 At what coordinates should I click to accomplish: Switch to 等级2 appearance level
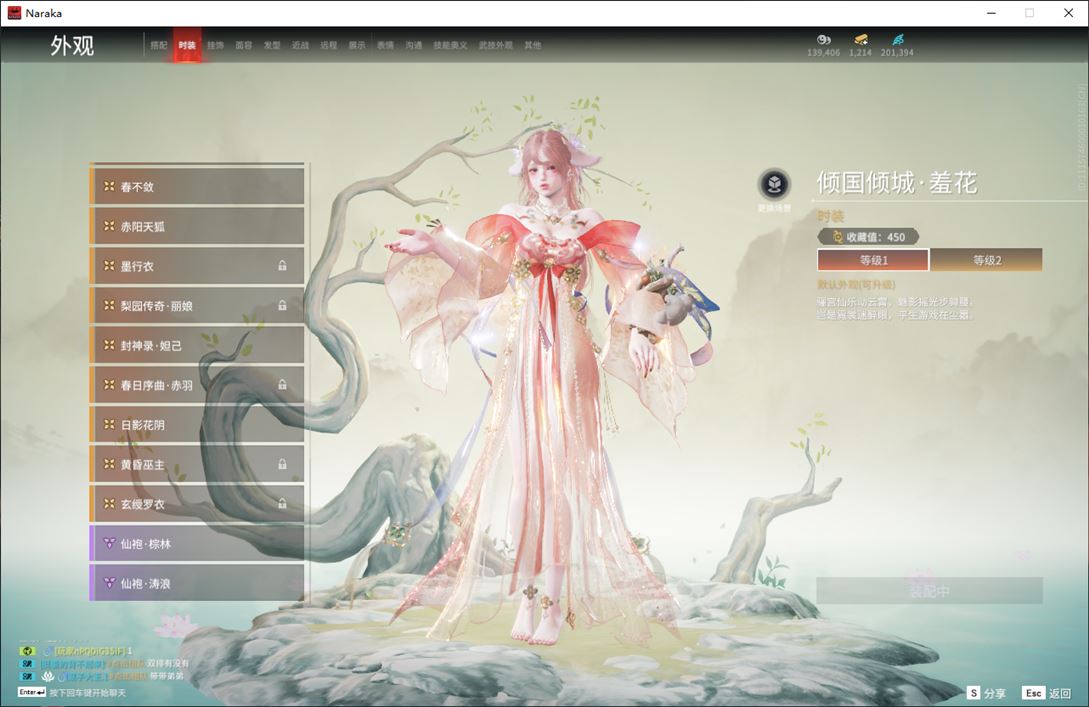(986, 260)
